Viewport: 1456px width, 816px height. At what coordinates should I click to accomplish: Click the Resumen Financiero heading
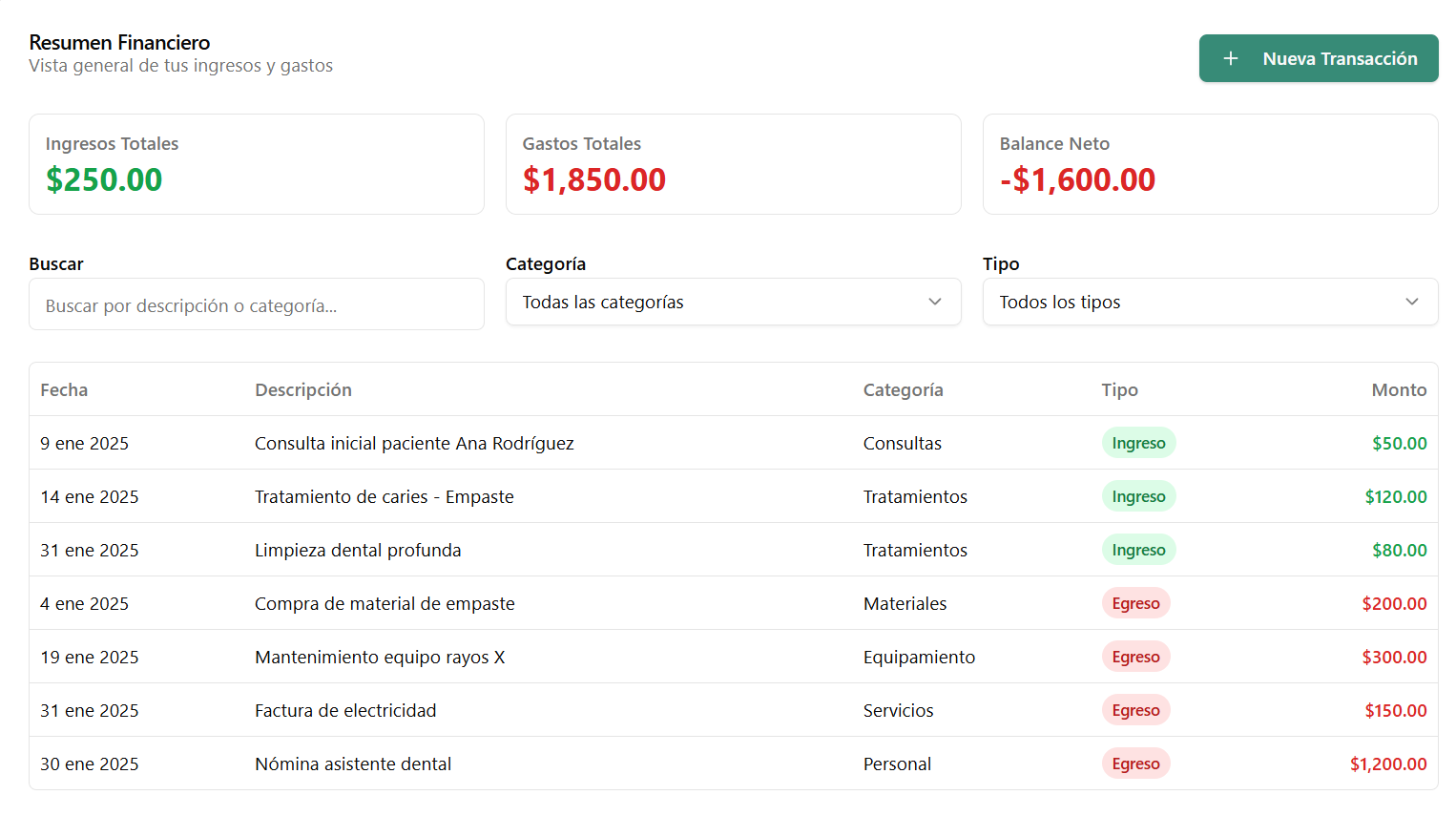pos(119,42)
